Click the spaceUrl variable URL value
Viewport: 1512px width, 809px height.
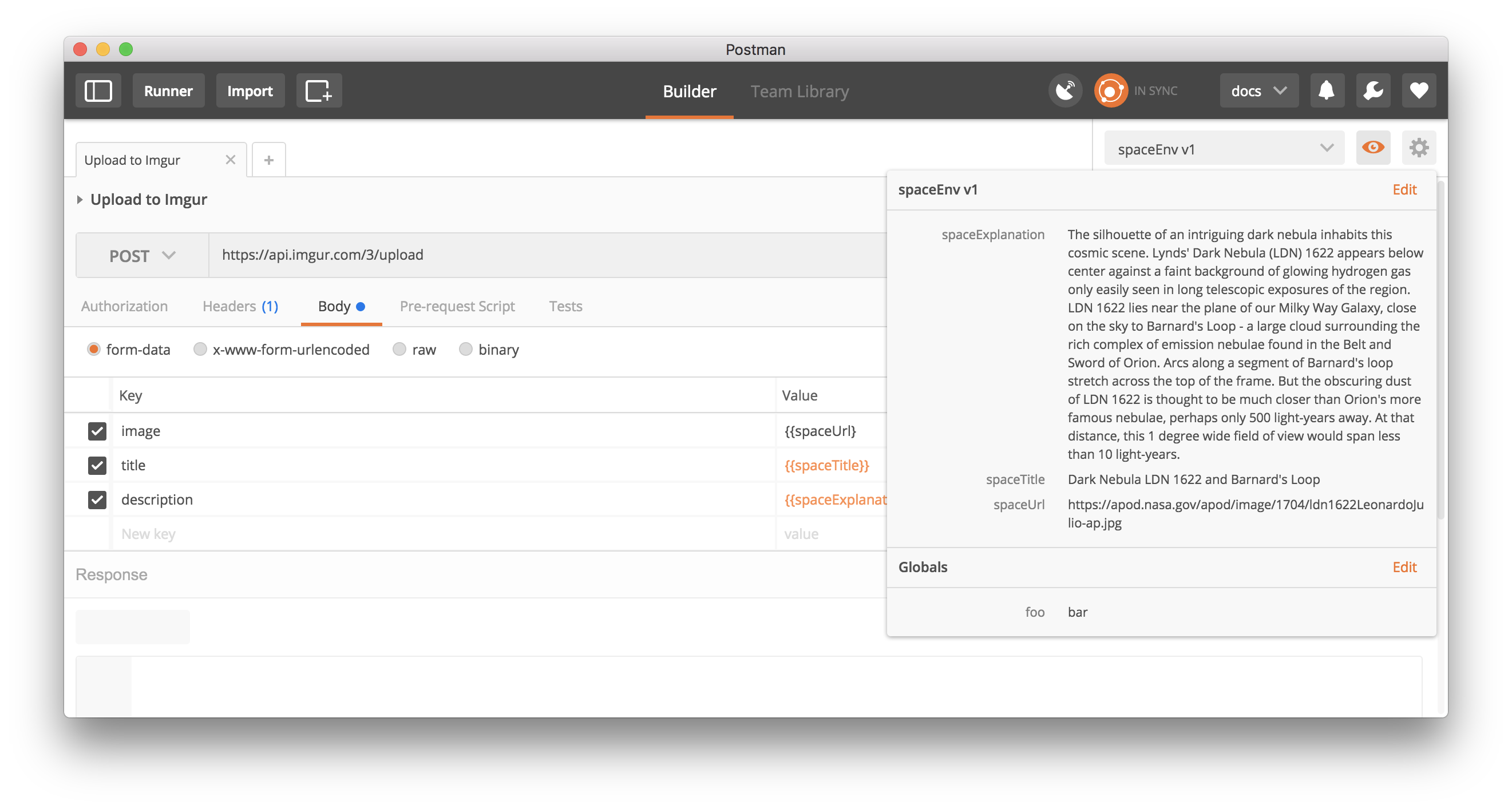(1245, 513)
